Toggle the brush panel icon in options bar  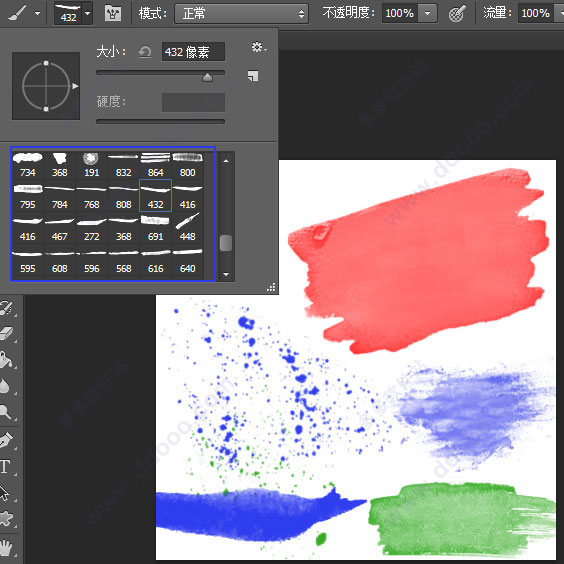113,13
